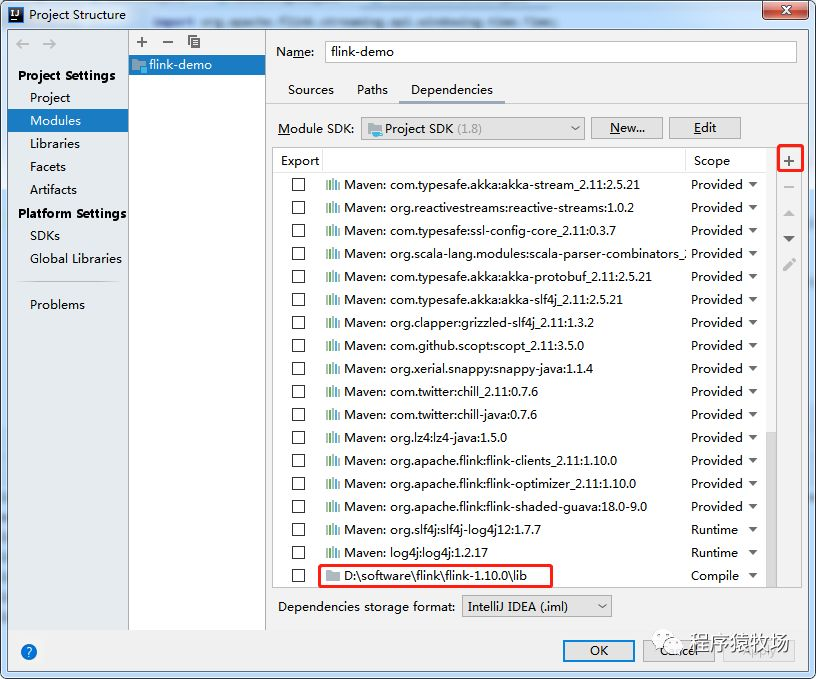Image resolution: width=816 pixels, height=679 pixels.
Task: Toggle export checkbox for reactive-streams:1.0.2
Action: (x=298, y=208)
